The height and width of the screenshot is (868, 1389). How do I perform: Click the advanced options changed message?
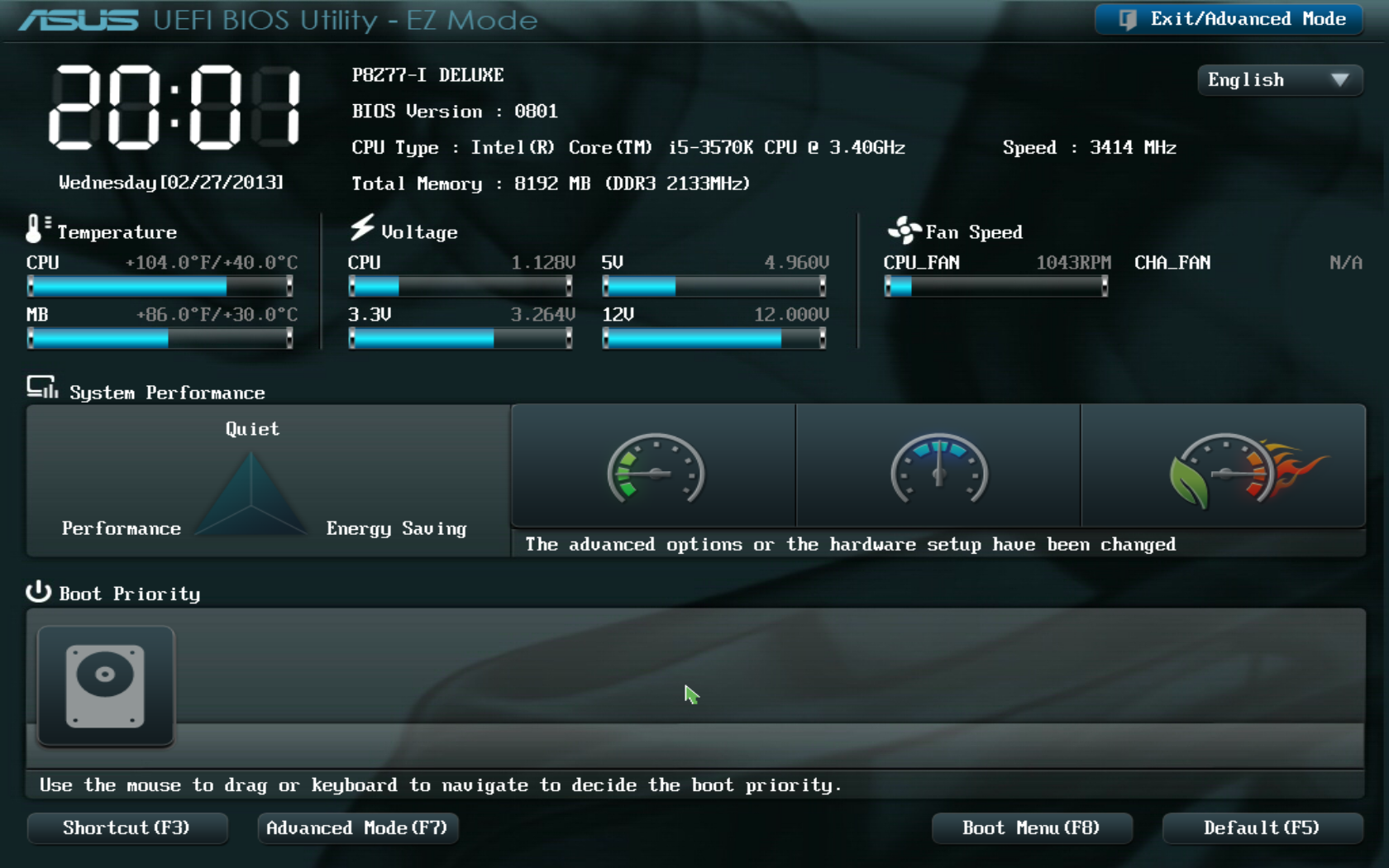tap(851, 545)
